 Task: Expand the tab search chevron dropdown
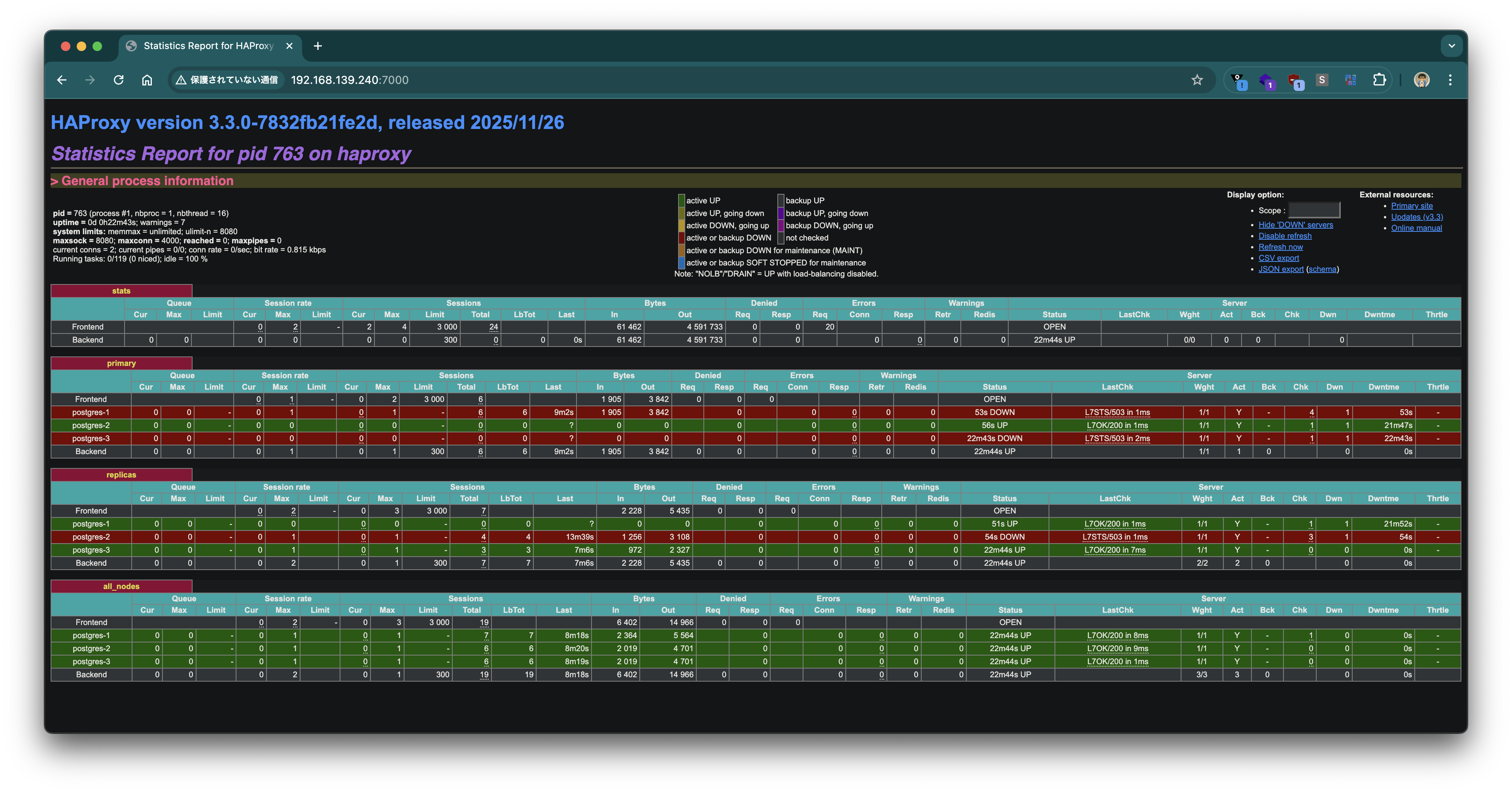tap(1451, 46)
